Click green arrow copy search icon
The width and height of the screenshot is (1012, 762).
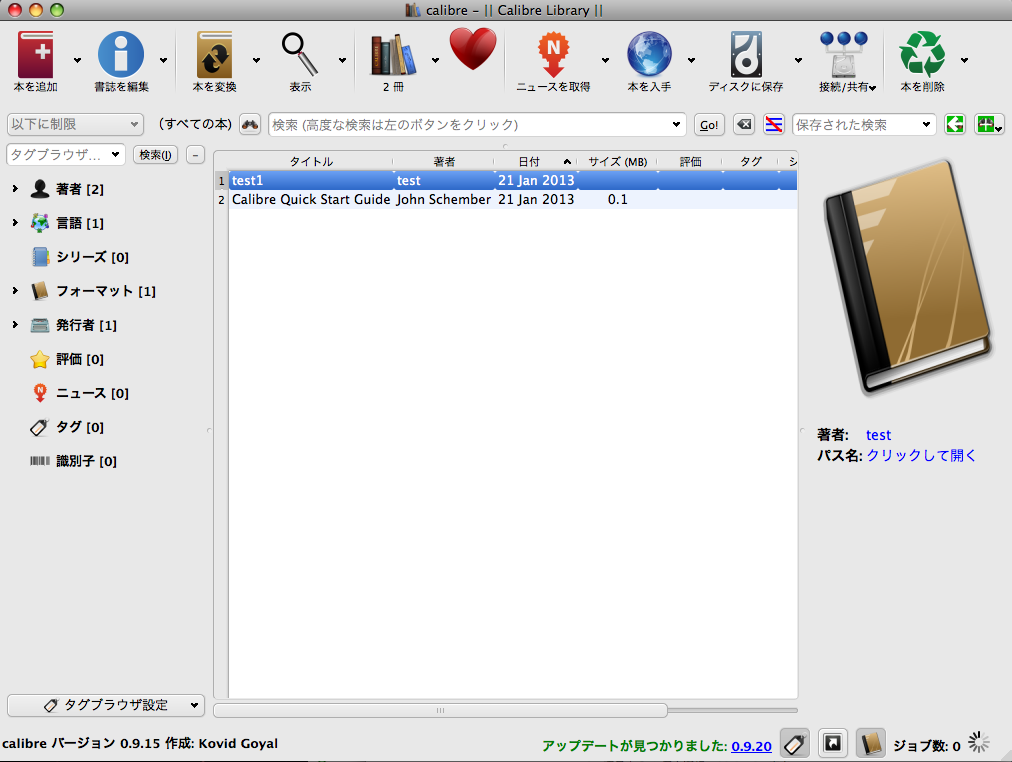(955, 124)
